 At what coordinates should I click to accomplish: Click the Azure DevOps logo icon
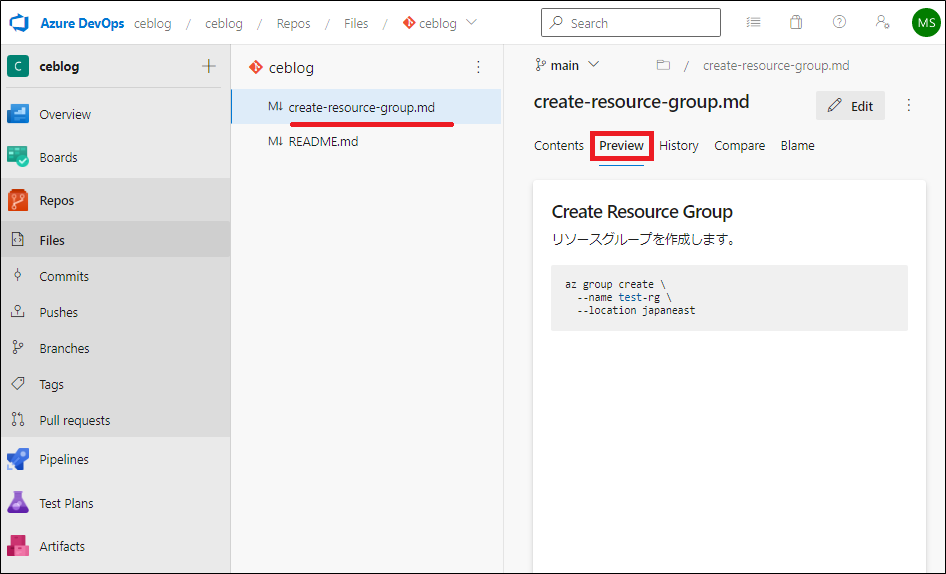point(19,23)
